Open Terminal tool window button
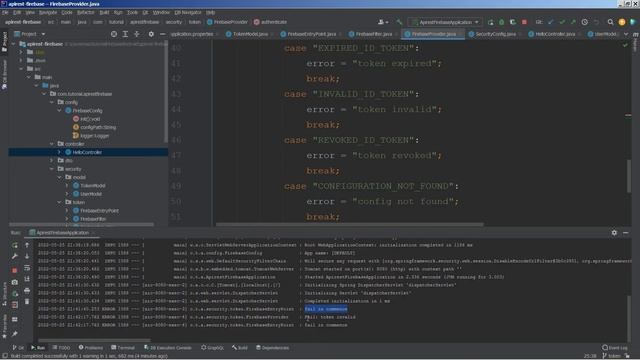Screen dimensions: 640x360 coord(123,348)
